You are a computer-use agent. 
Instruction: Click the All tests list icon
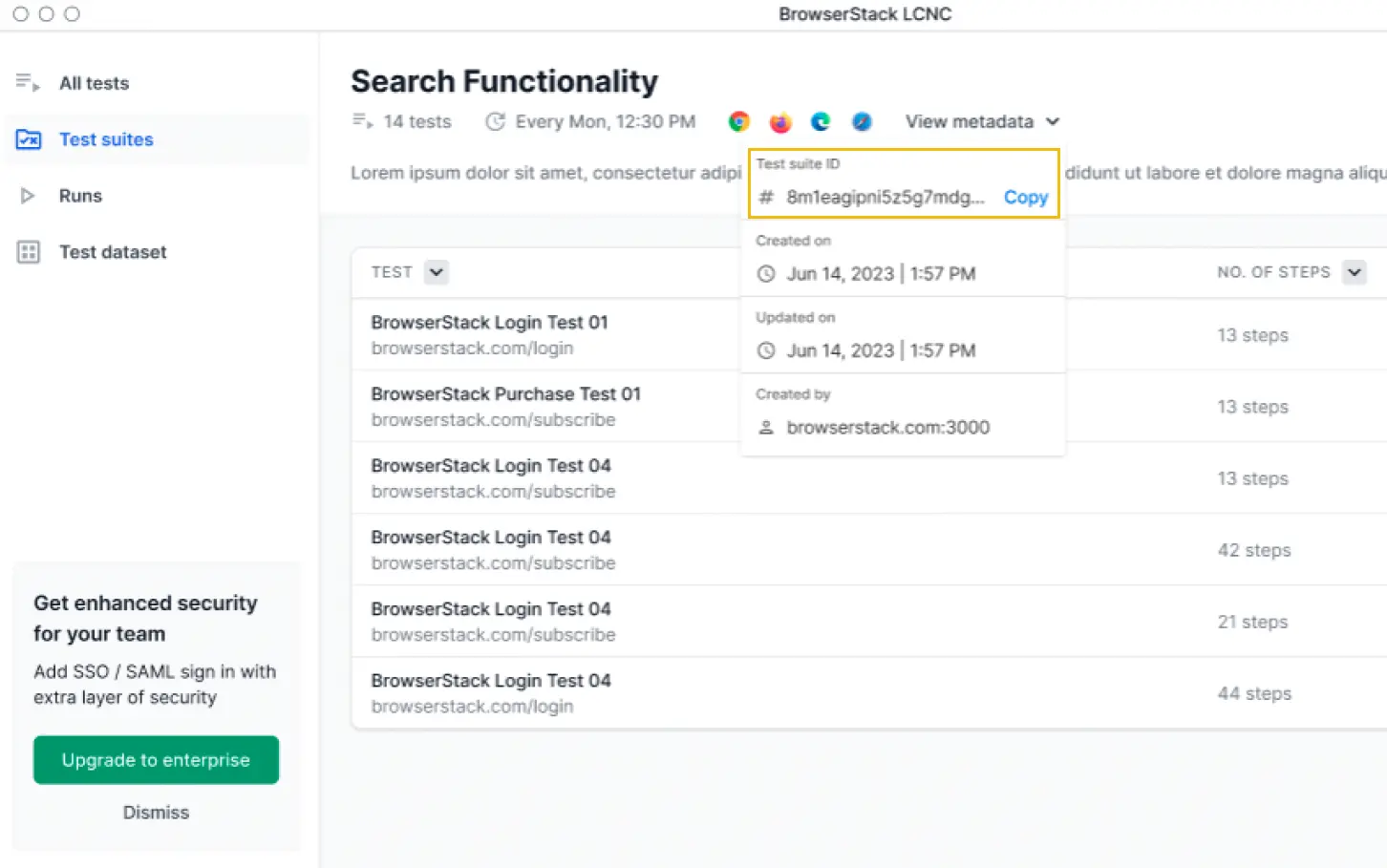point(28,83)
